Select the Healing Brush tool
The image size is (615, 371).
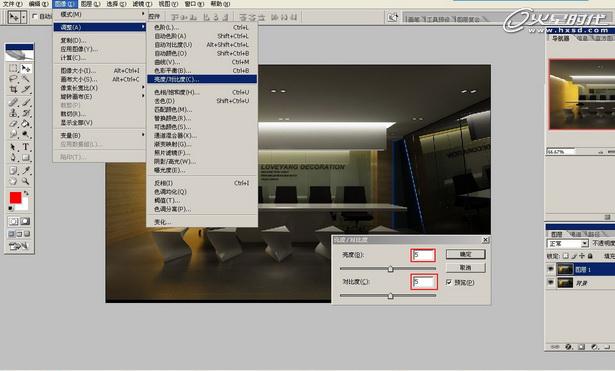pos(13,102)
